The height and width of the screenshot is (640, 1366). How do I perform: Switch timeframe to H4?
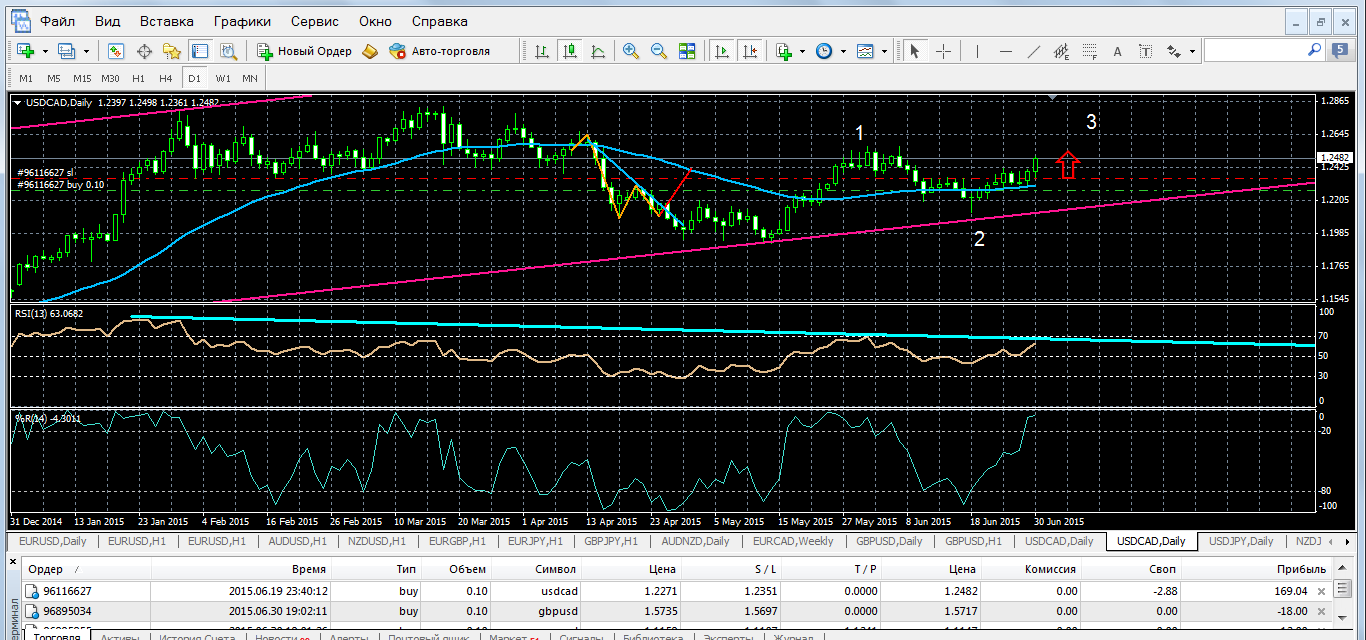(166, 78)
